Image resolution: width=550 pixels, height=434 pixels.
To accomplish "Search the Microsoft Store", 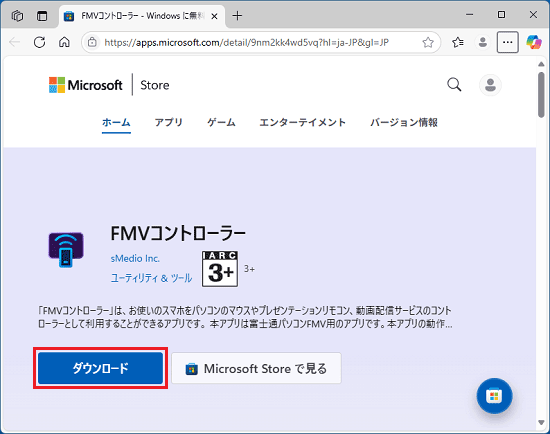I will pyautogui.click(x=454, y=85).
